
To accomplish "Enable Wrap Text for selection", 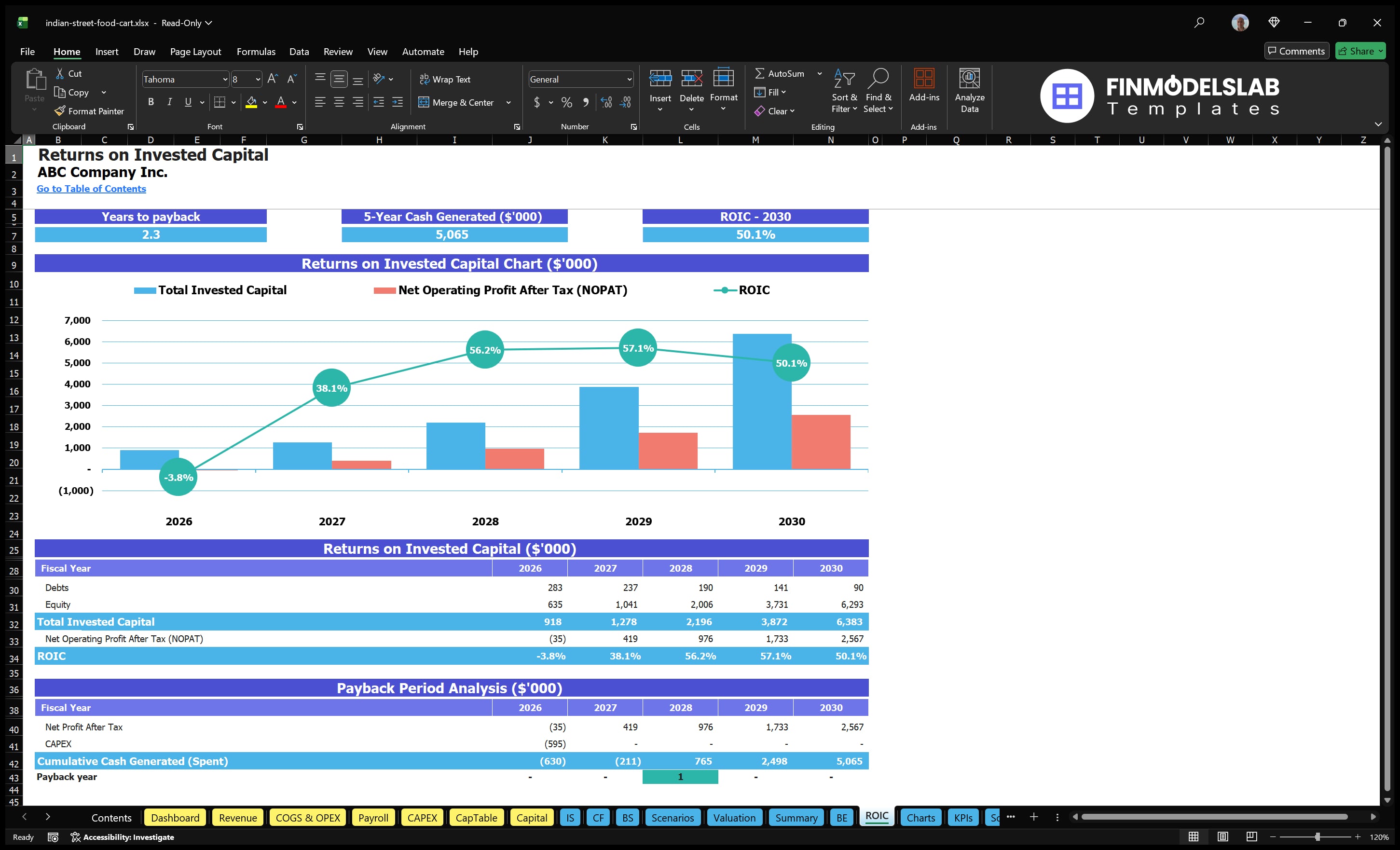I will click(445, 79).
